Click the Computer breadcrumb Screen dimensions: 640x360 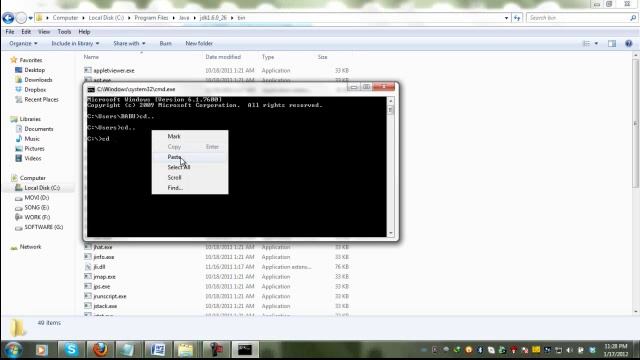65,18
